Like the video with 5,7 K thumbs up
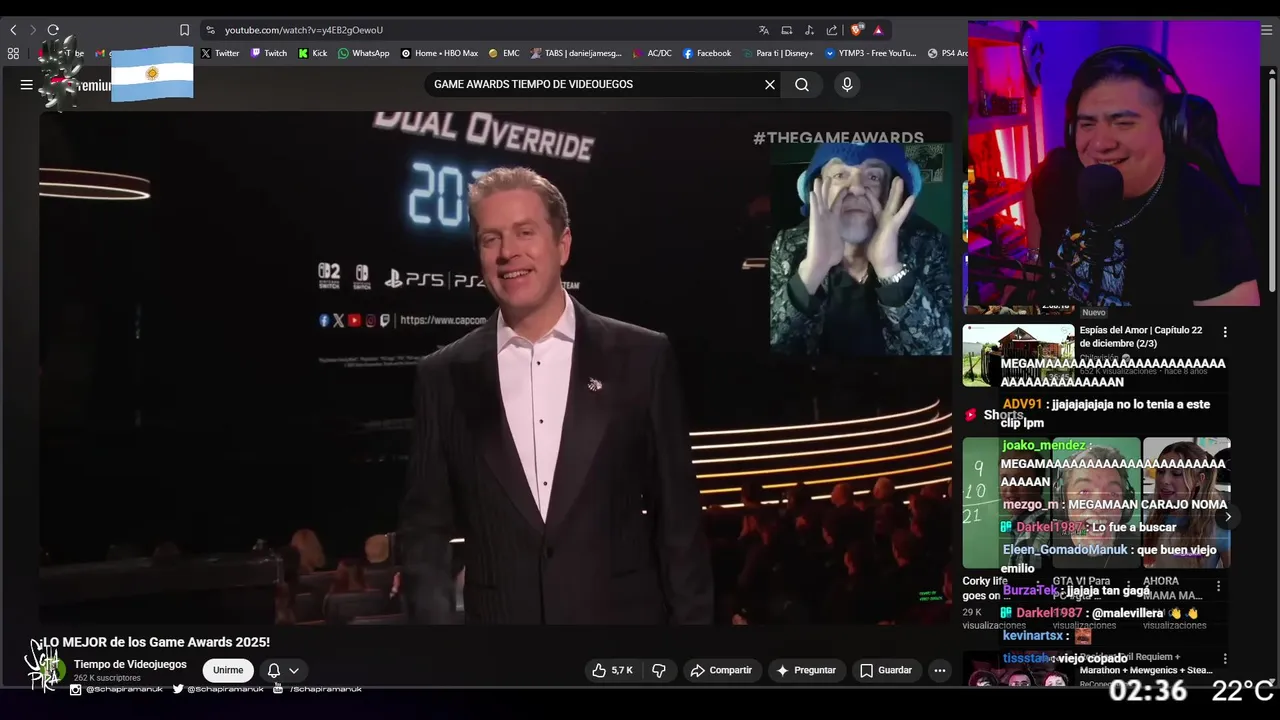 (612, 670)
